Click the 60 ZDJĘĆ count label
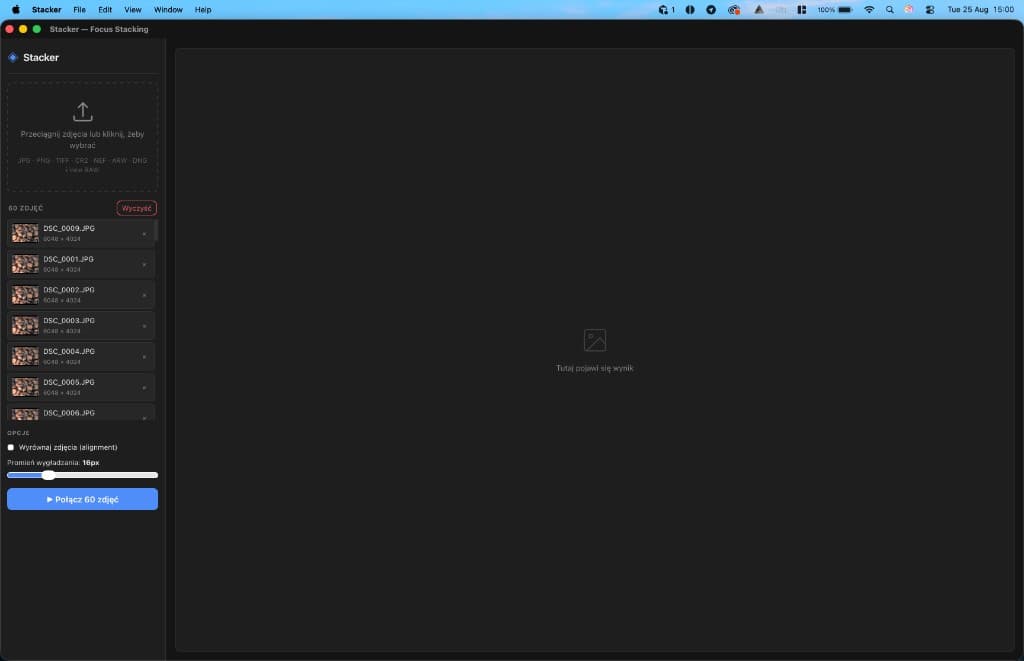Viewport: 1024px width, 661px height. [25, 208]
